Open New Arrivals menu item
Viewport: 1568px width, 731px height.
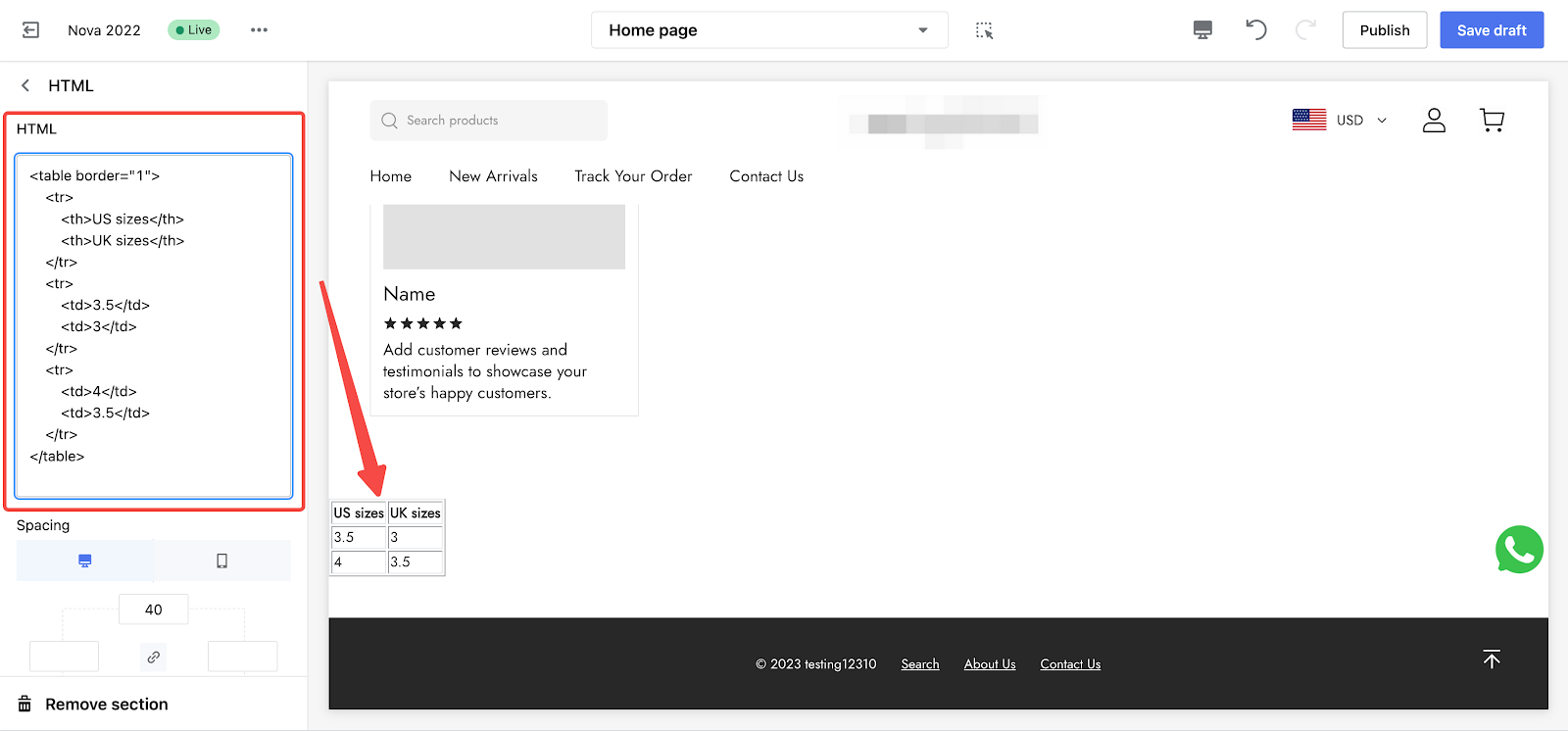tap(493, 176)
